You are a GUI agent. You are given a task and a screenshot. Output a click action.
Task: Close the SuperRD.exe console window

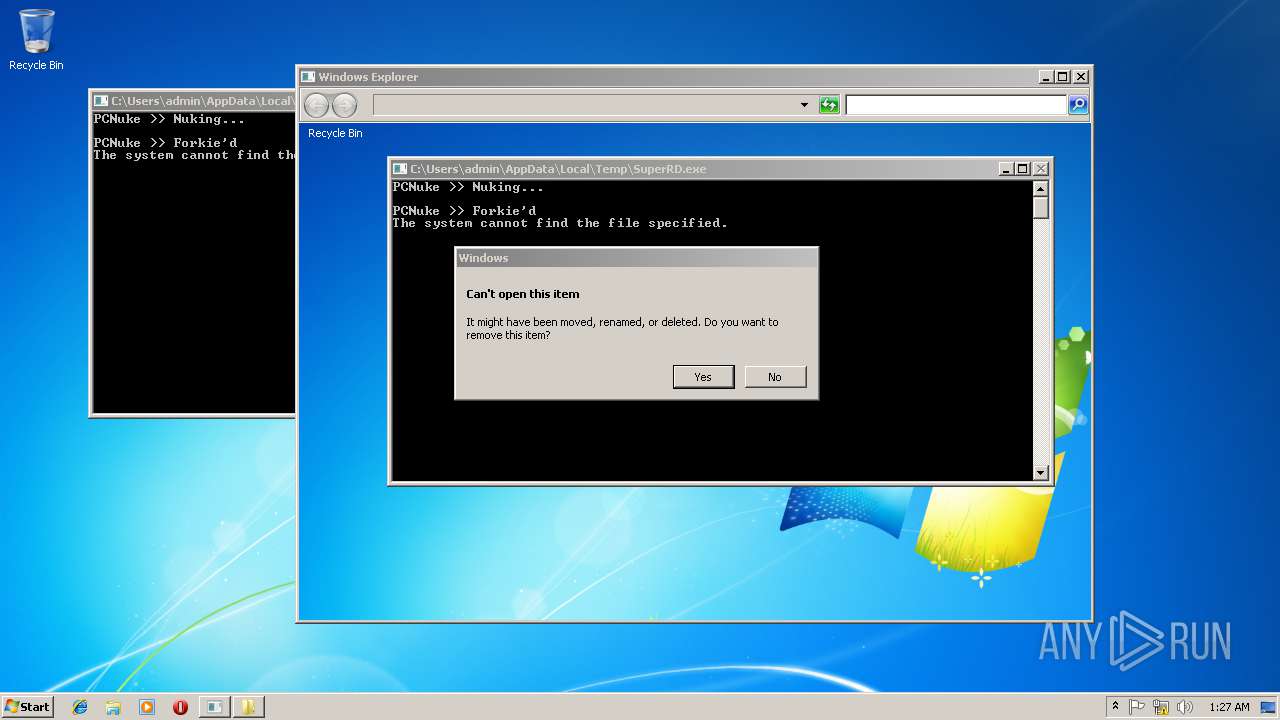1041,169
